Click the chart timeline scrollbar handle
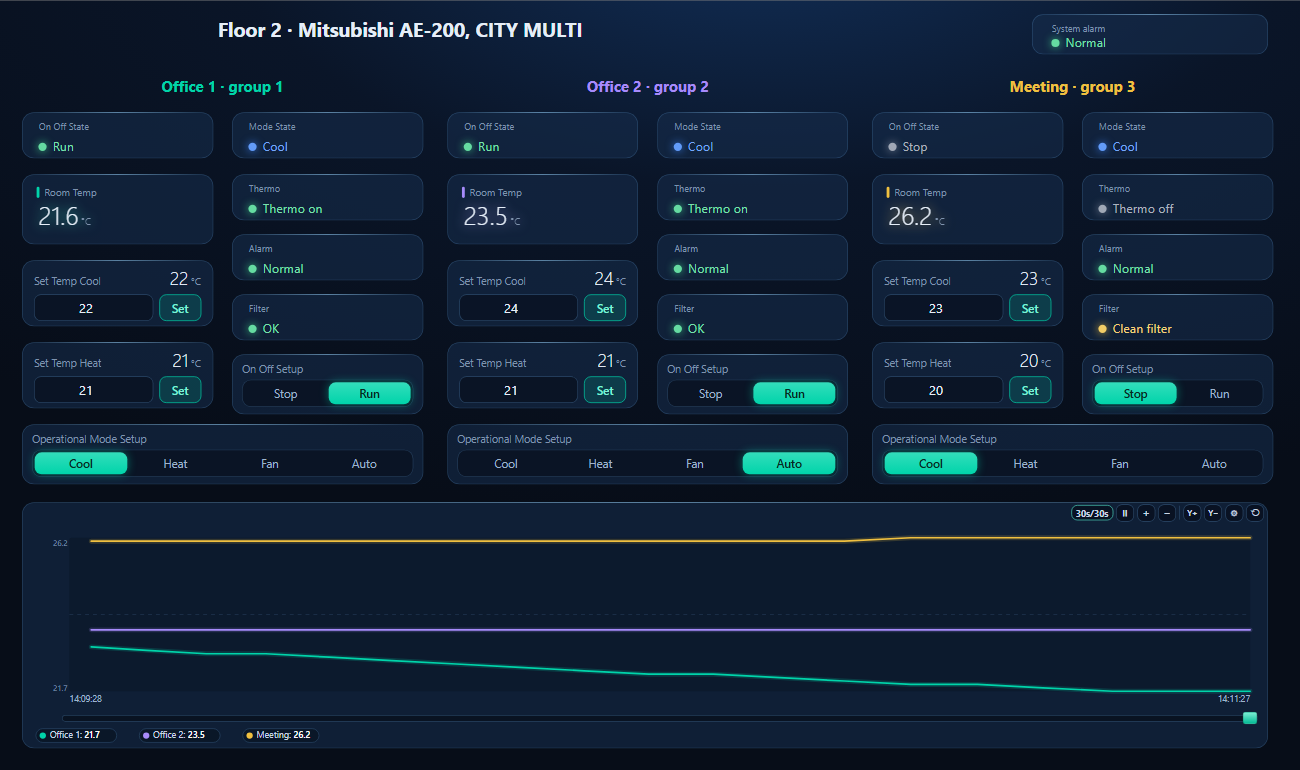The height and width of the screenshot is (770, 1300). [x=1249, y=718]
